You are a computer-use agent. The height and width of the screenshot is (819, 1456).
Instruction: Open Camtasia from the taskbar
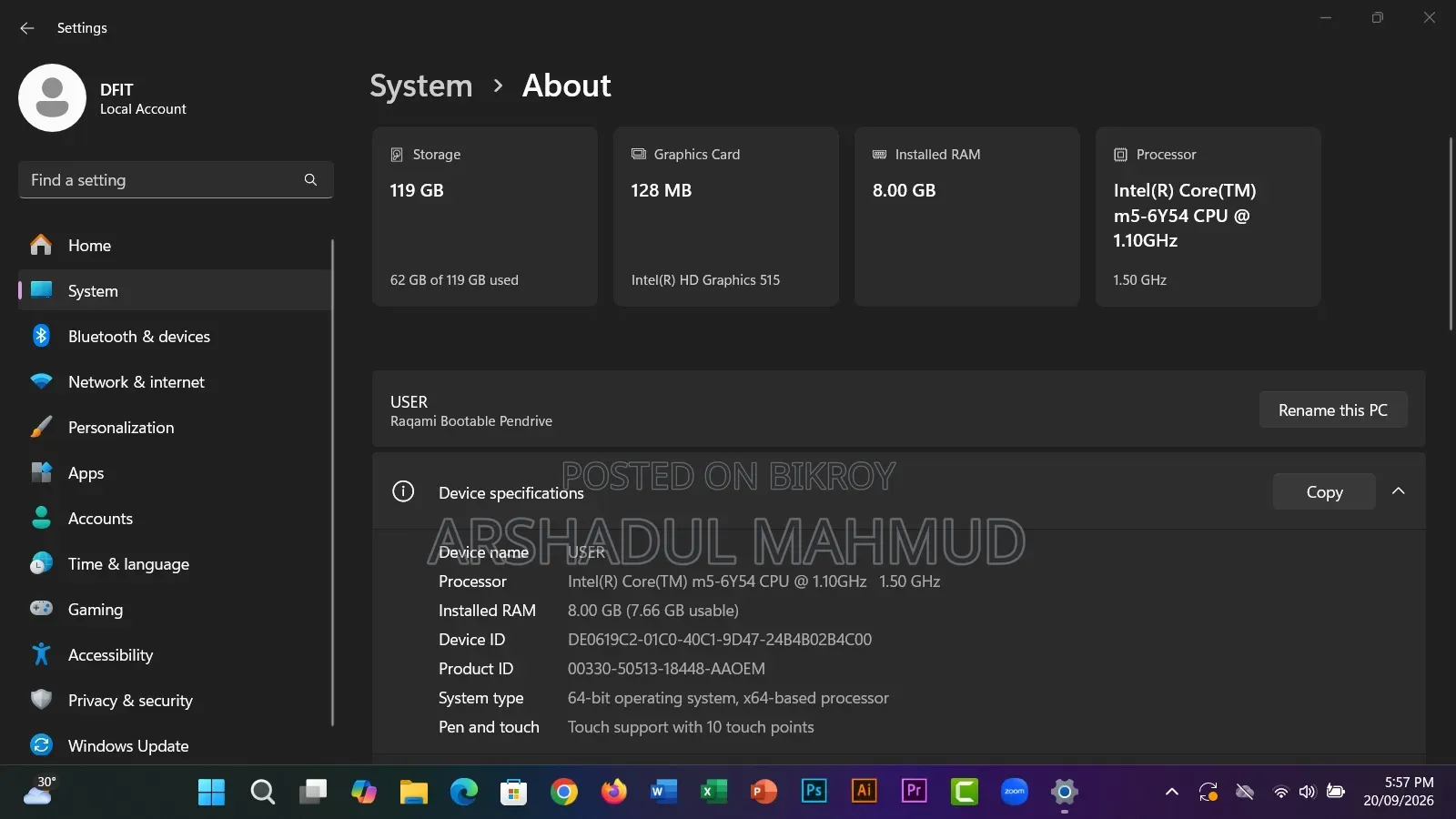pyautogui.click(x=965, y=792)
